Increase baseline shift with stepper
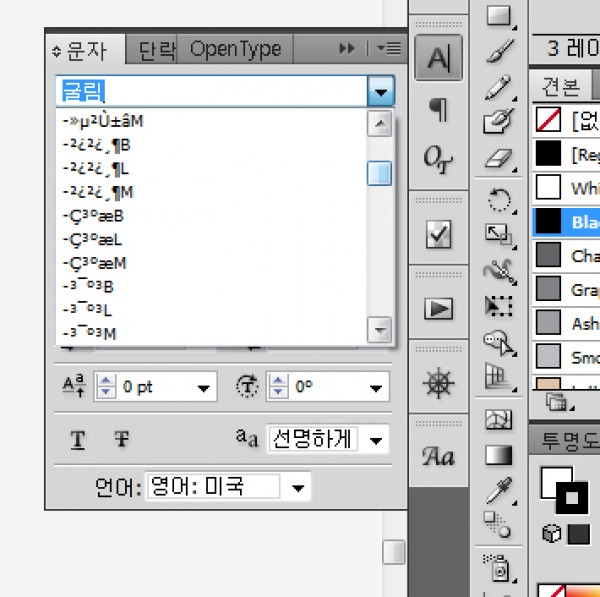Viewport: 600px width, 597px height. tap(106, 381)
